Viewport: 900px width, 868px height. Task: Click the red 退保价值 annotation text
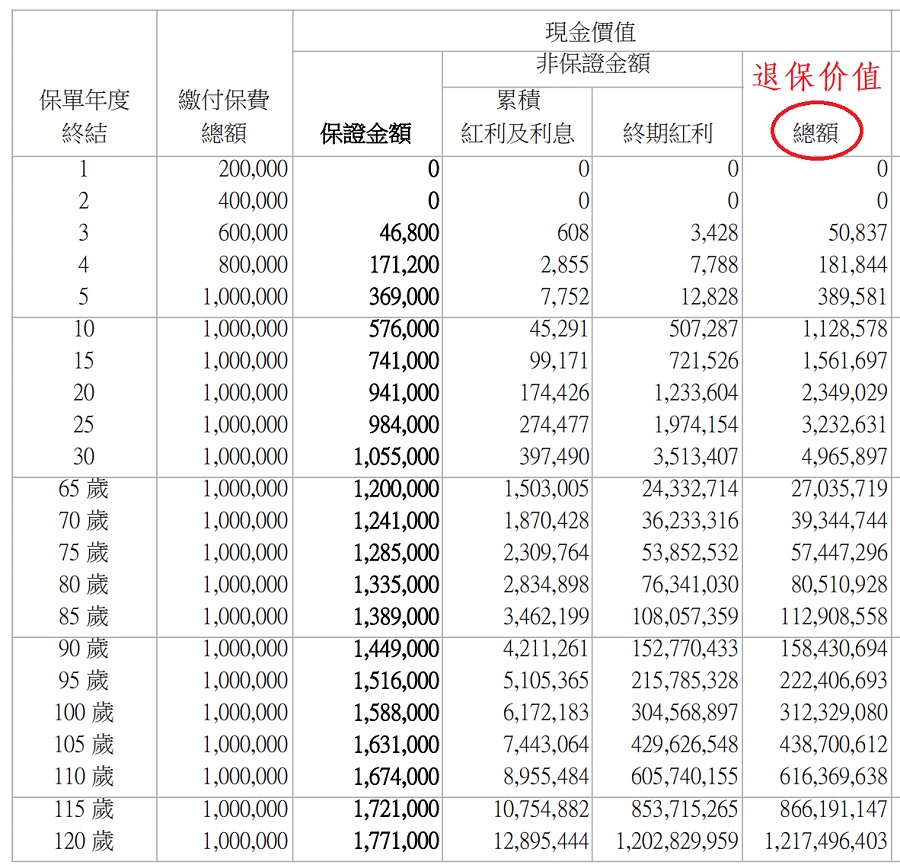816,77
